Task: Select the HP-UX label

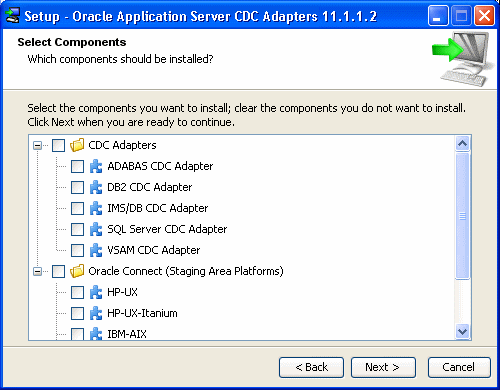Action: (x=122, y=292)
